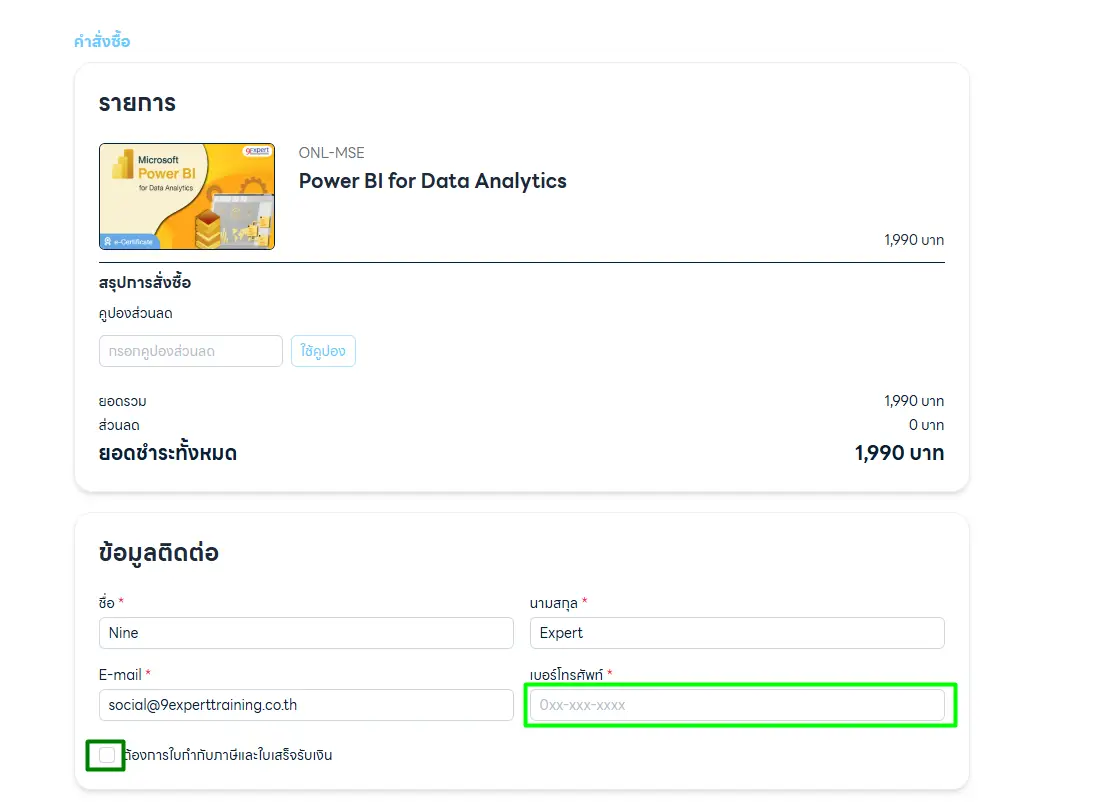
Task: Open the คำสั่งซื้อ breadcrumb link
Action: pos(102,41)
